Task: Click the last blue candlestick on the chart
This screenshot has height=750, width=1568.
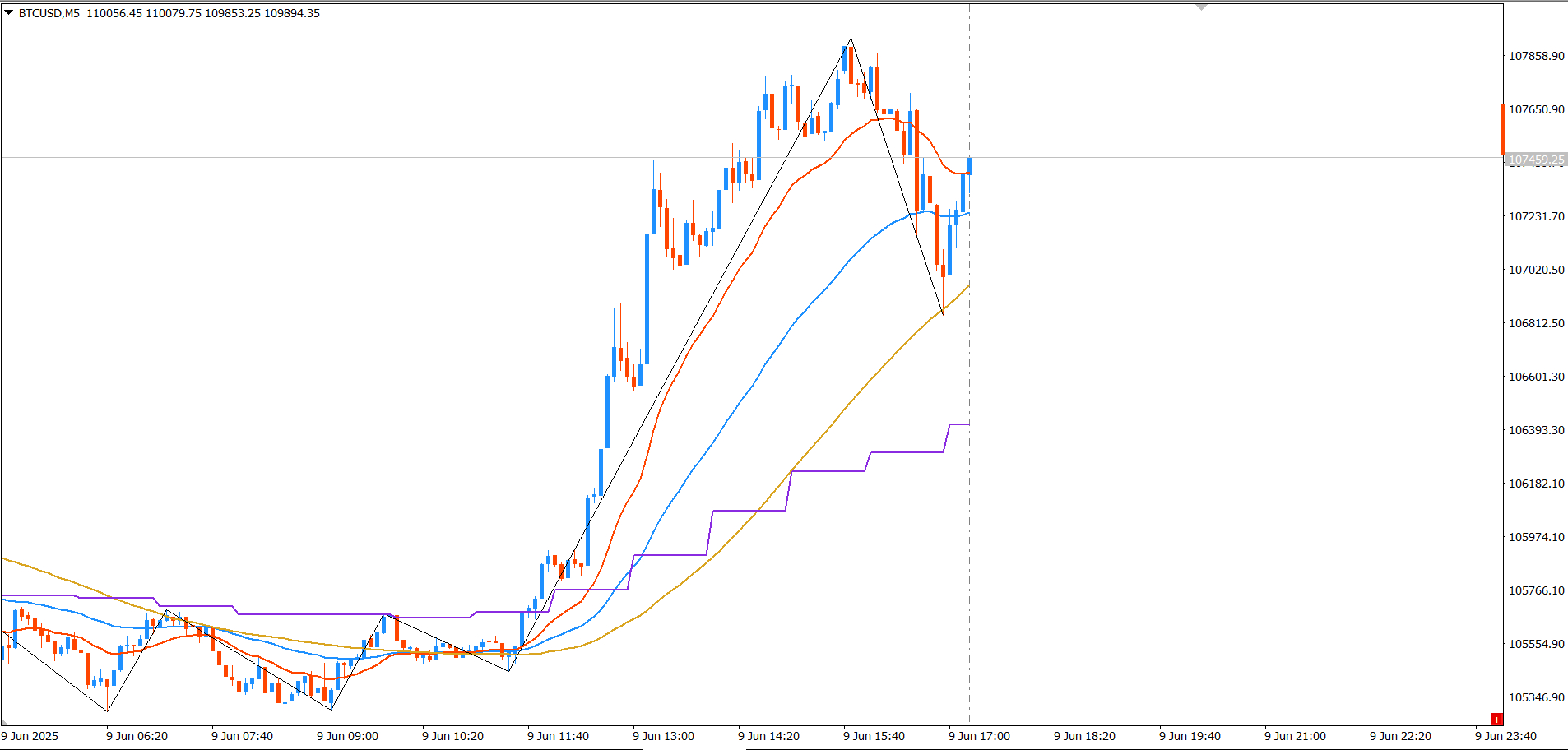Action: (969, 165)
